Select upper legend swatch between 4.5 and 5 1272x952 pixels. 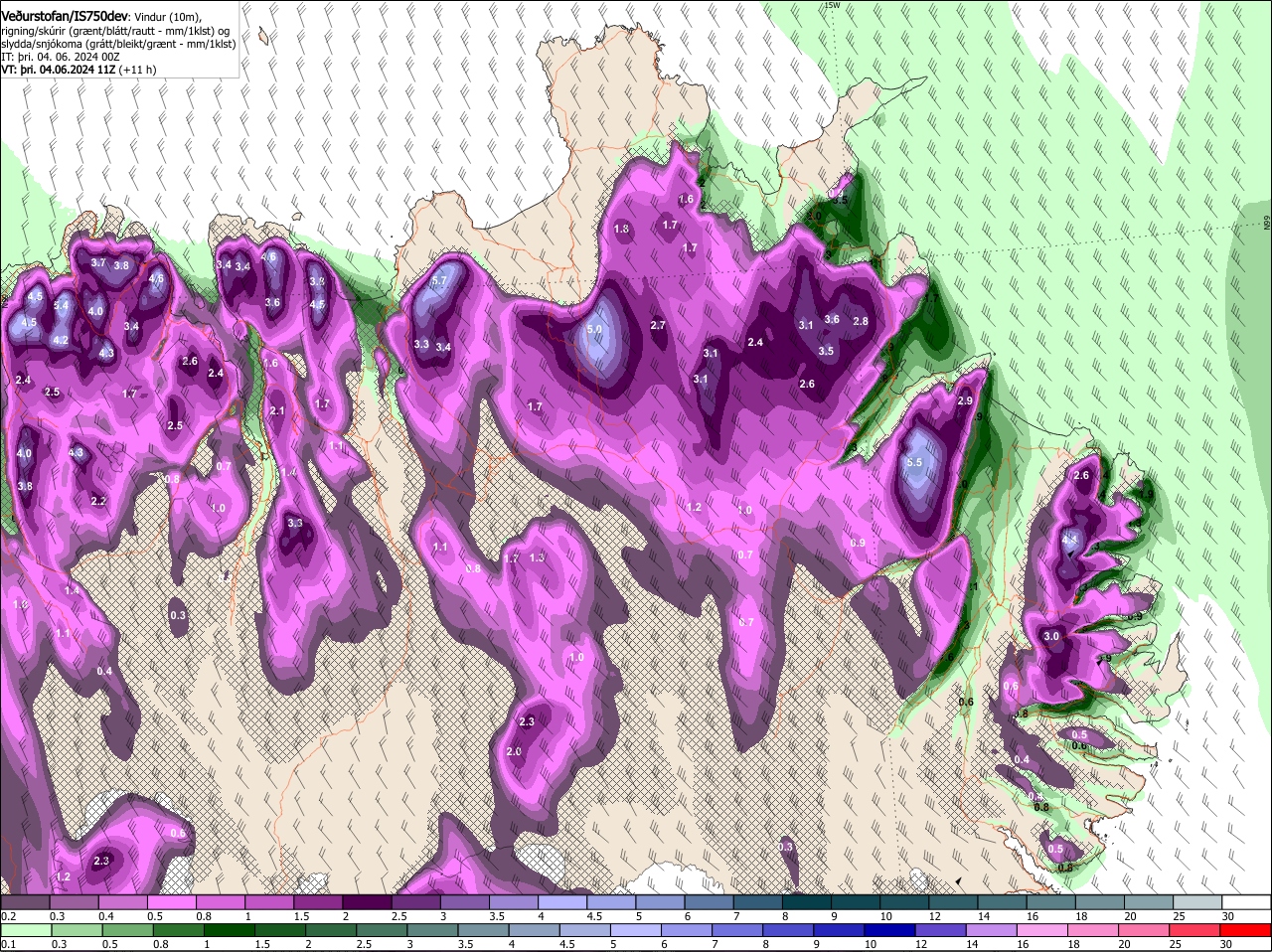pyautogui.click(x=609, y=902)
